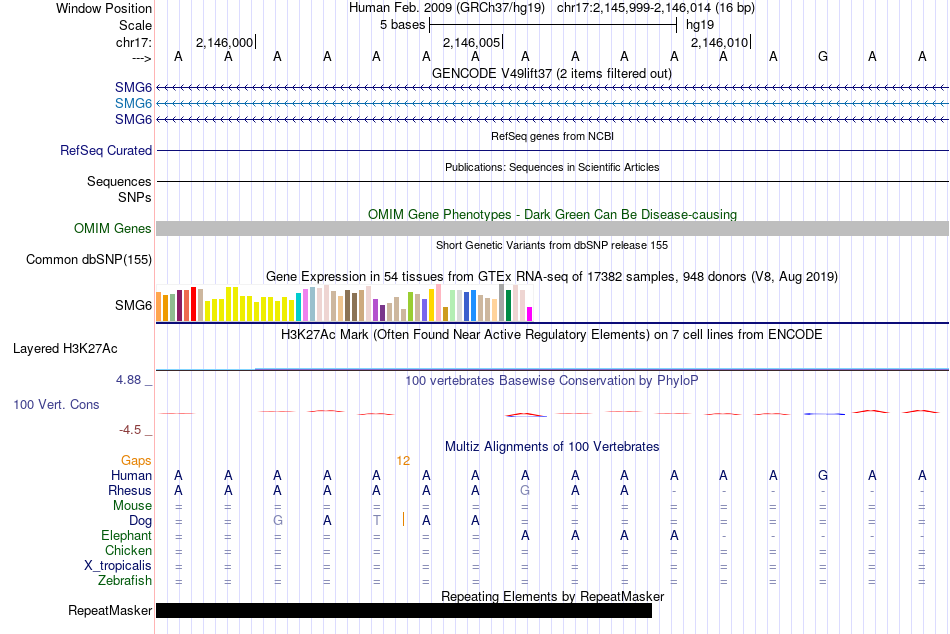Click the Scale label on the left
This screenshot has height=634, width=950.
(x=135, y=25)
